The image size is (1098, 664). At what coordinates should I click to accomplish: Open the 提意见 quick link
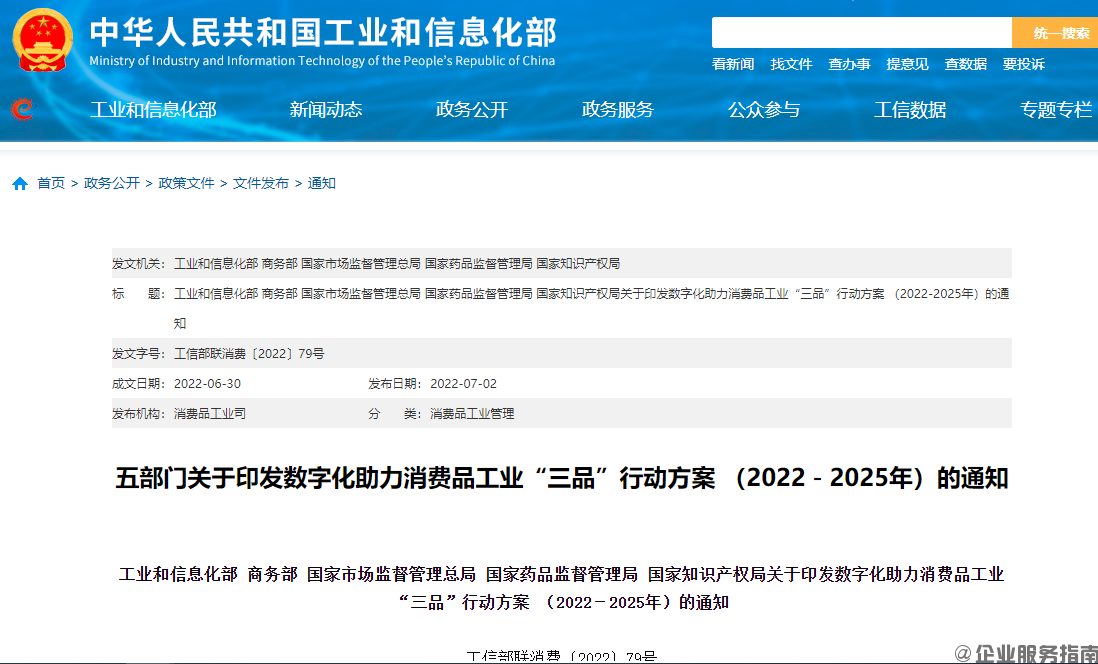(908, 64)
